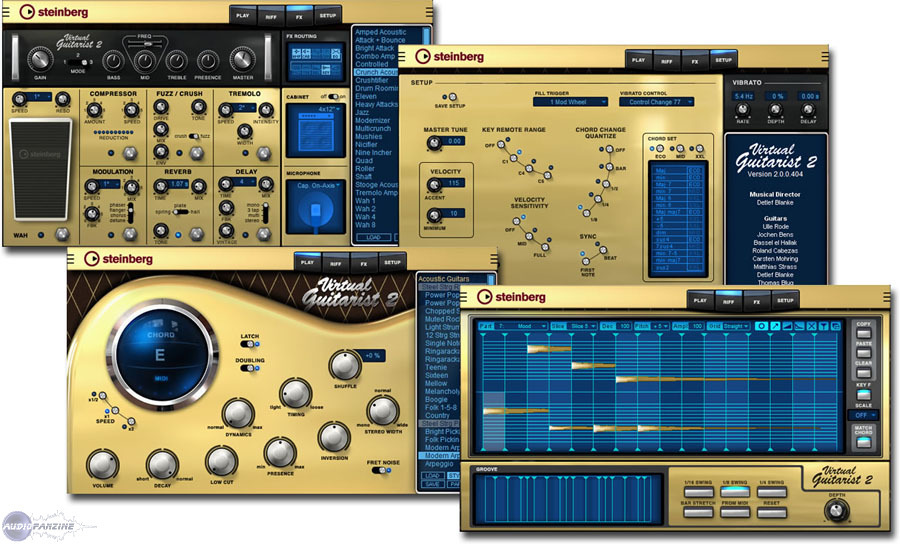Click the Reverb footswitch stomp button
Viewport: 900px width, 544px height.
point(197,234)
